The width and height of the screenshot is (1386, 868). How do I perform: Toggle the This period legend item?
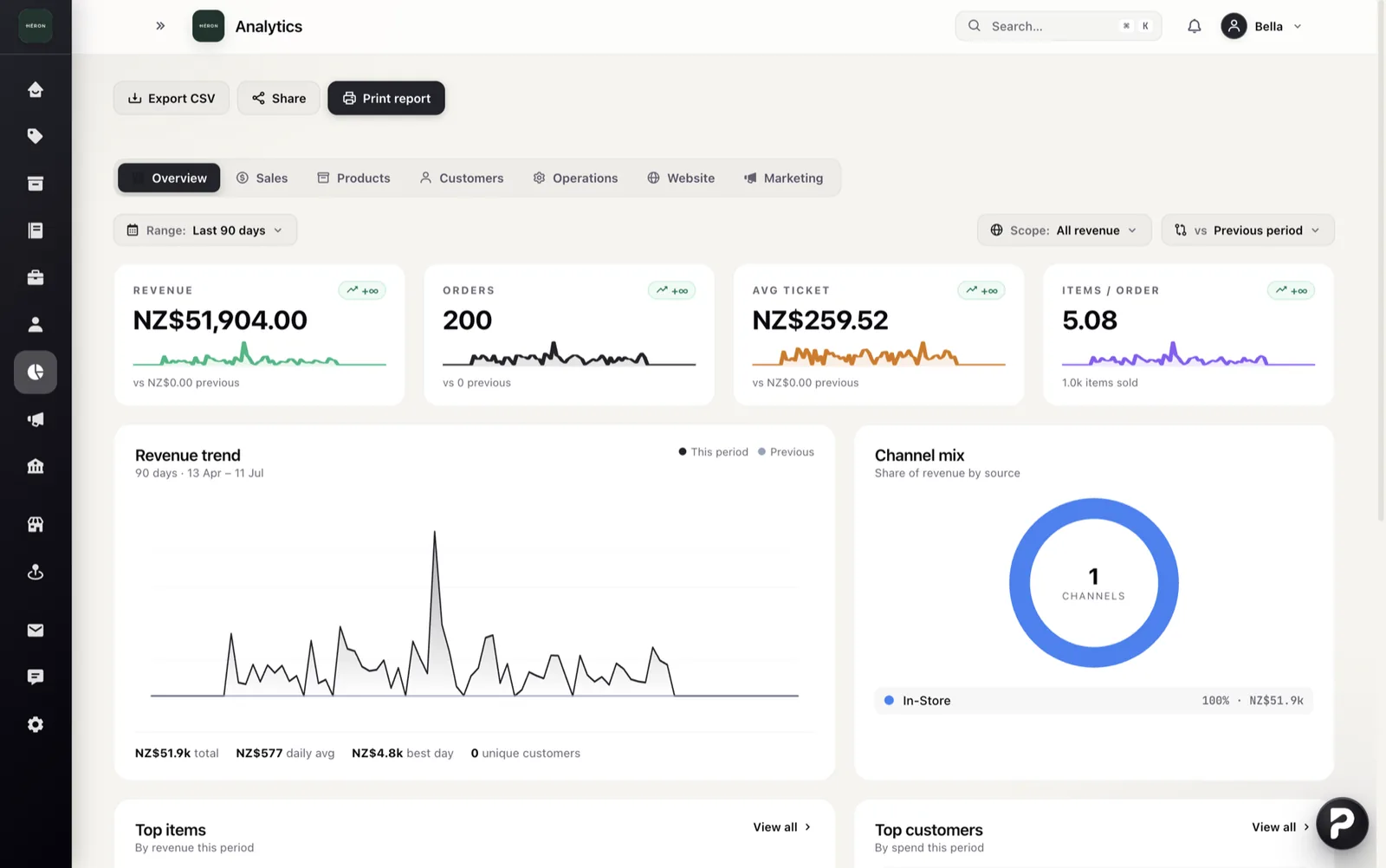pyautogui.click(x=713, y=452)
